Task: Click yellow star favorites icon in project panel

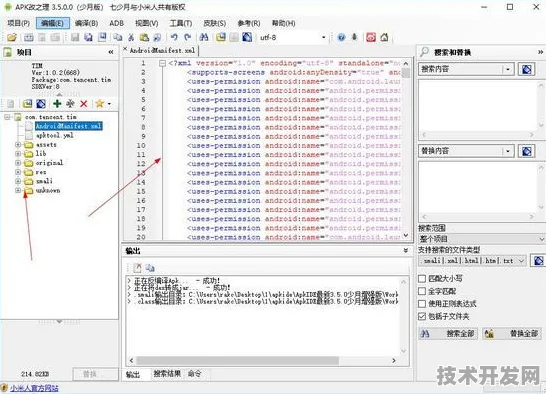Action: click(100, 103)
